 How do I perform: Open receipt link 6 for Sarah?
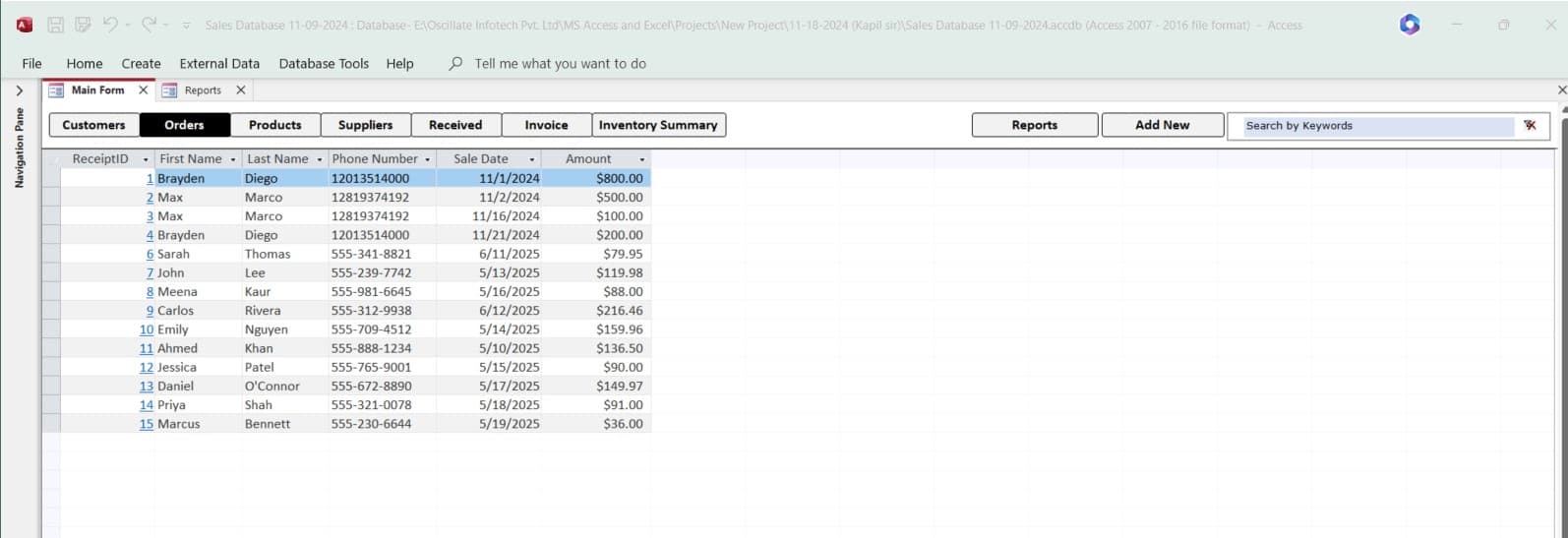coord(150,254)
